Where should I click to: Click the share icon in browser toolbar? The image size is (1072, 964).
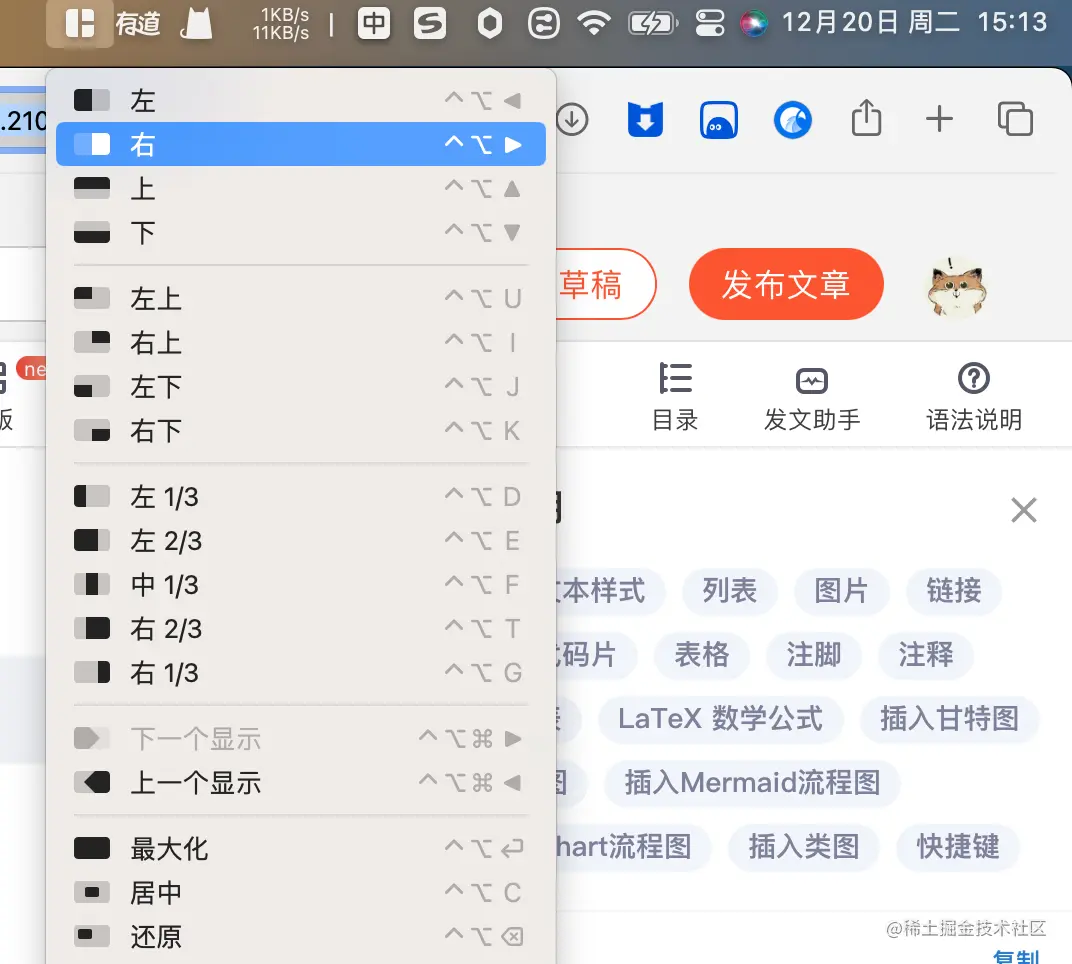[x=866, y=119]
